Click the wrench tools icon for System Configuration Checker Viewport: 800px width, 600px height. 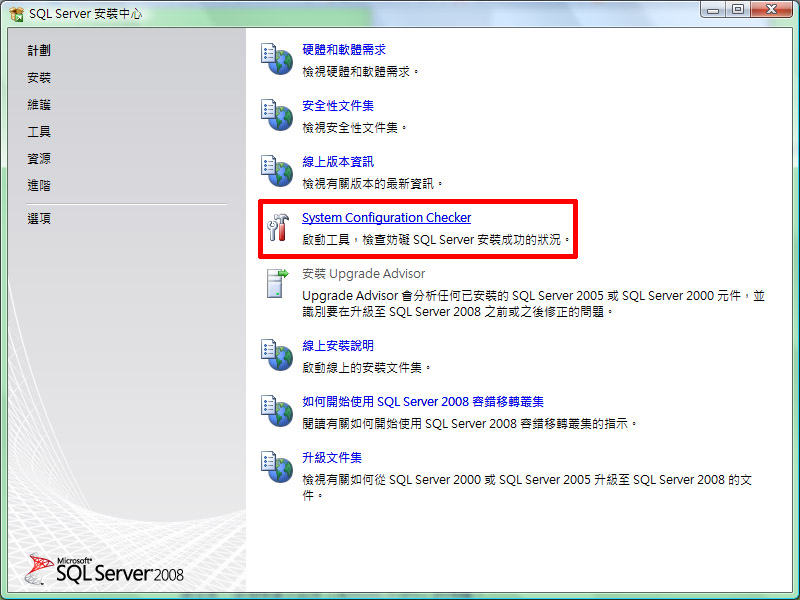pyautogui.click(x=278, y=227)
